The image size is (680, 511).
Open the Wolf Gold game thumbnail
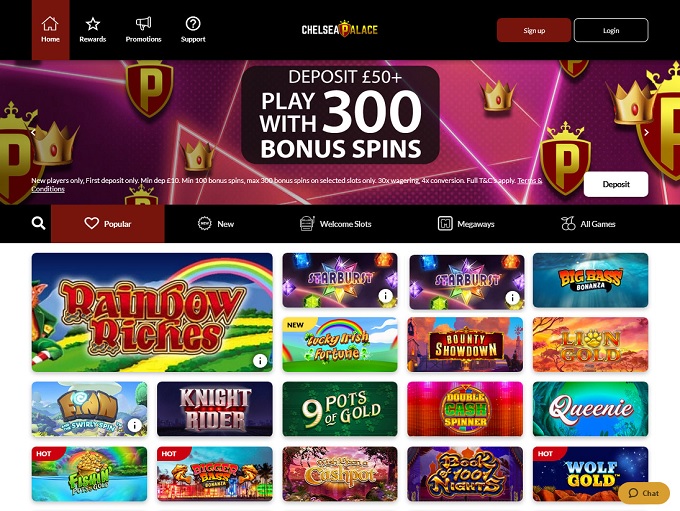pos(590,474)
